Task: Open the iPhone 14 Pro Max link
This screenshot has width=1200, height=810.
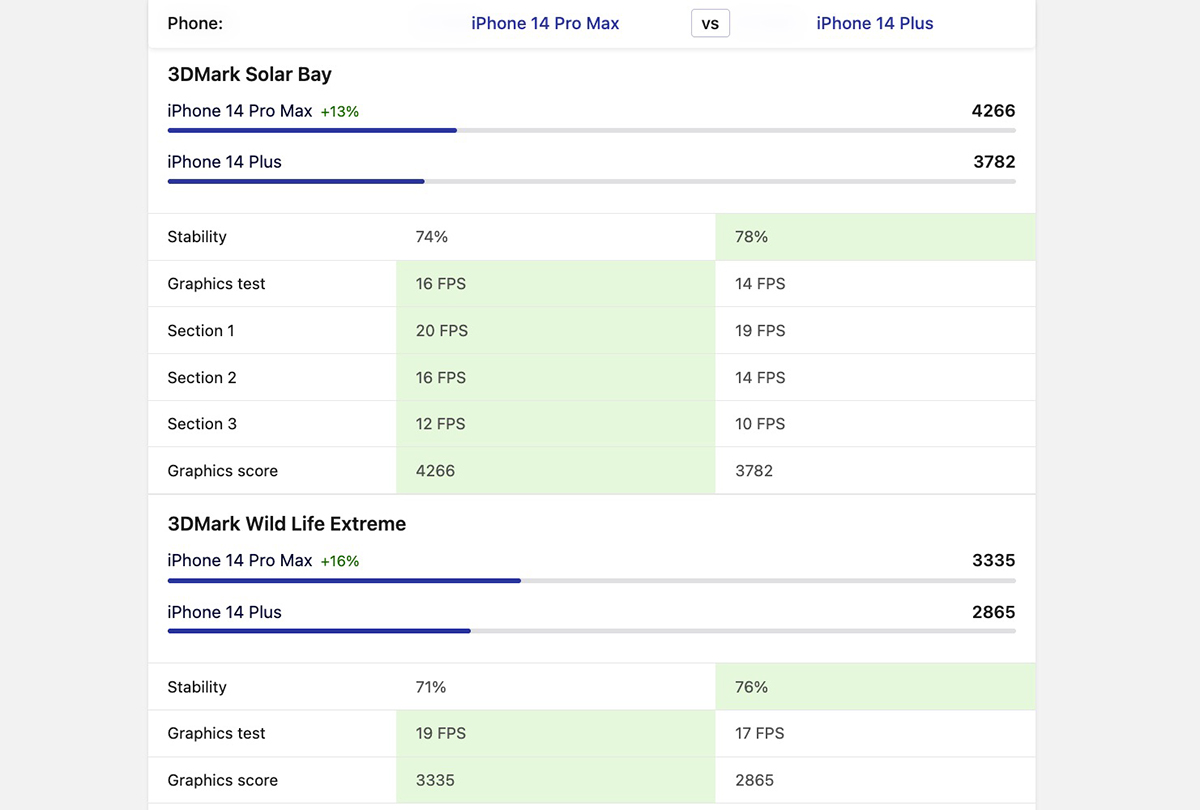Action: 545,23
